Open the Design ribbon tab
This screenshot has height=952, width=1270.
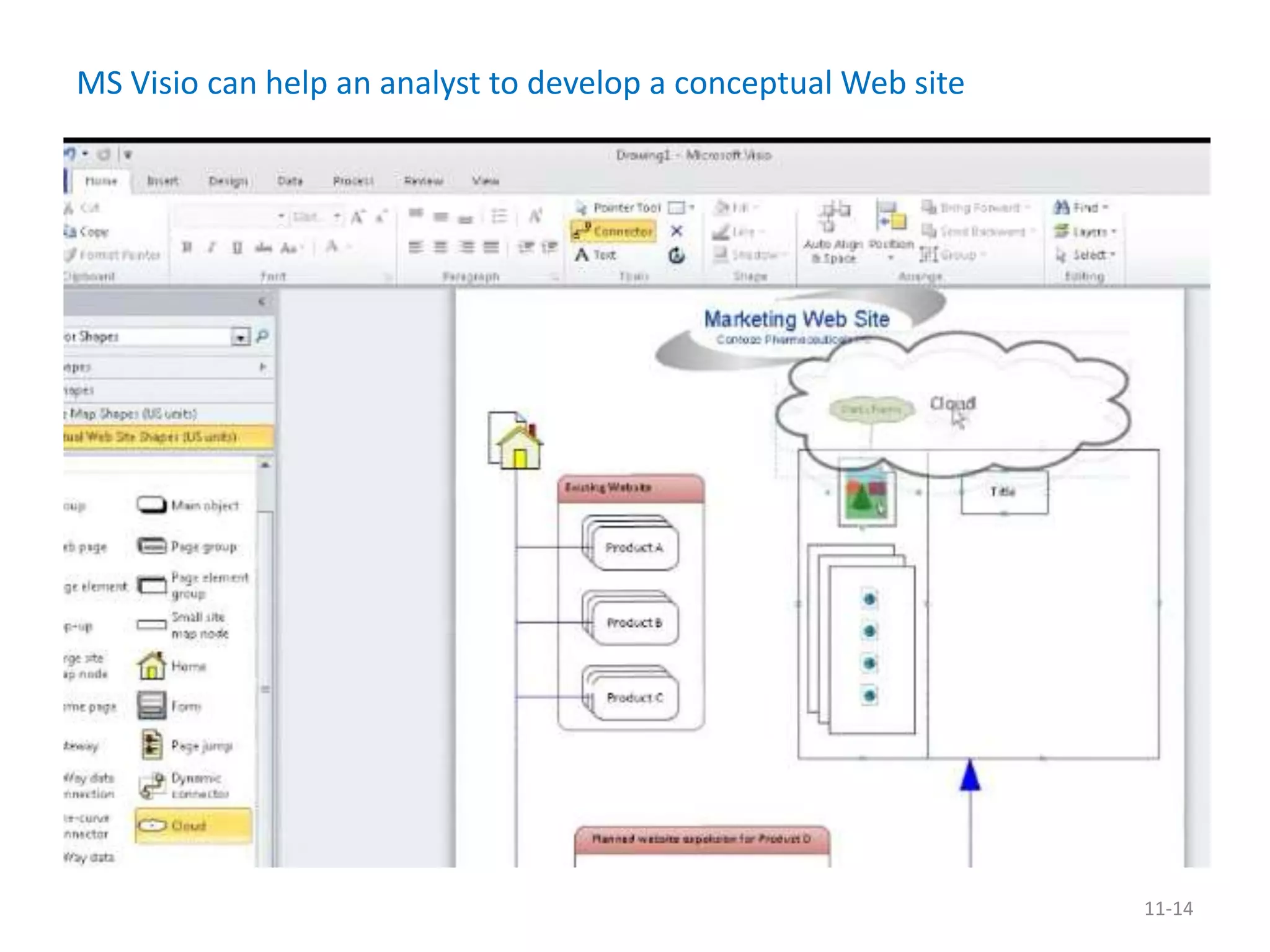[x=228, y=180]
